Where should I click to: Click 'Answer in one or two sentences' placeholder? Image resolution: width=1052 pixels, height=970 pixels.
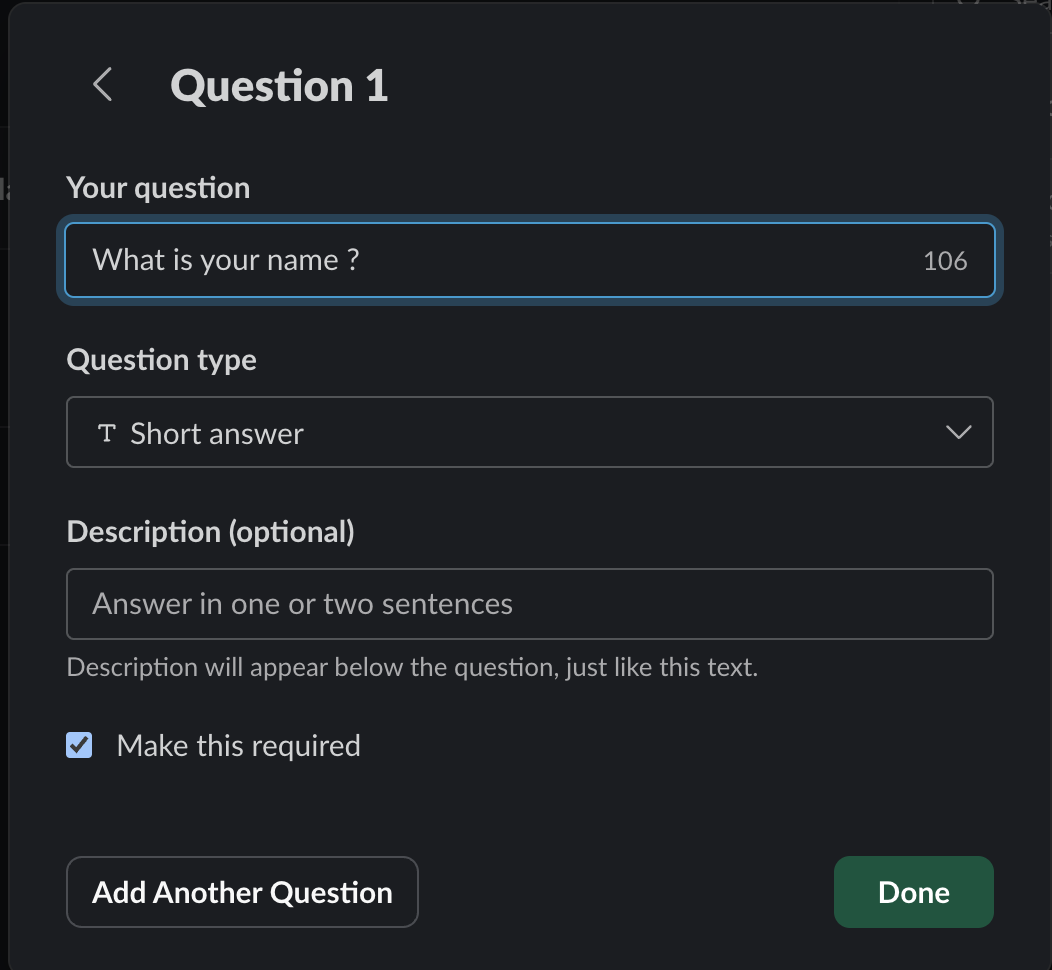[302, 604]
